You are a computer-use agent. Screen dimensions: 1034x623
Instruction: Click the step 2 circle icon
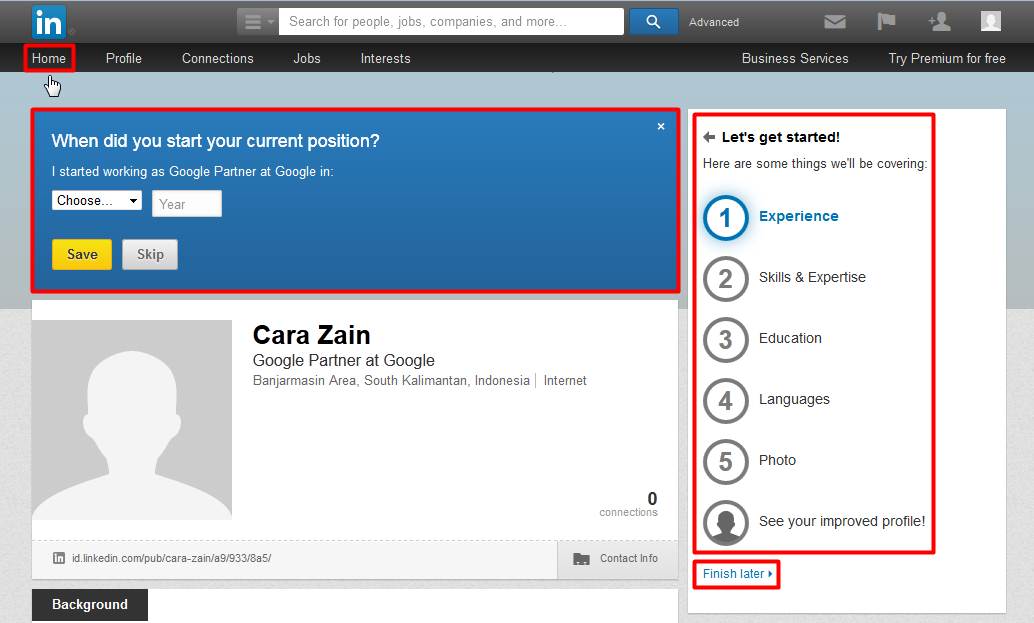(725, 279)
